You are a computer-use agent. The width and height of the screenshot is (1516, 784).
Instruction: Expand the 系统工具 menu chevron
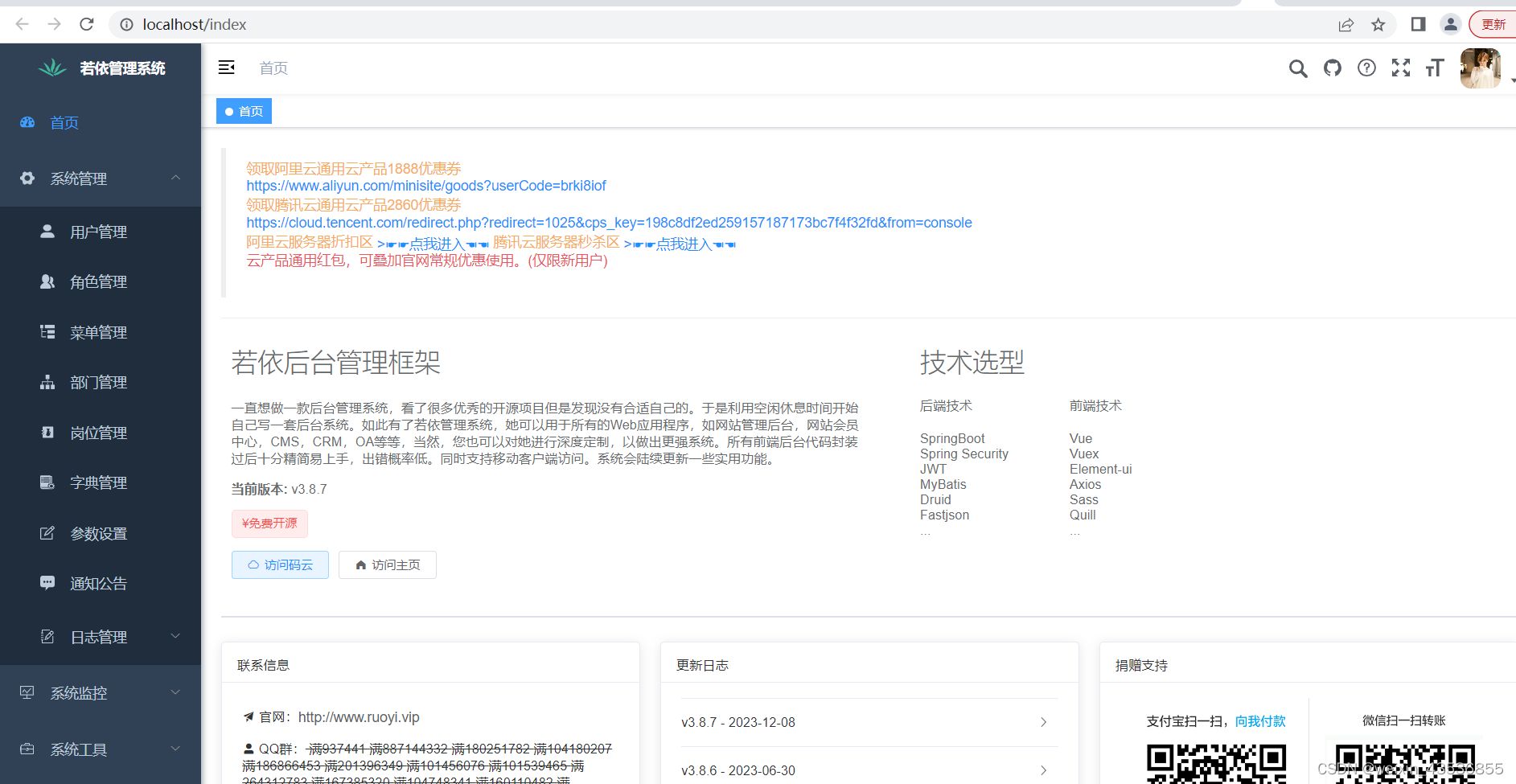coord(175,749)
